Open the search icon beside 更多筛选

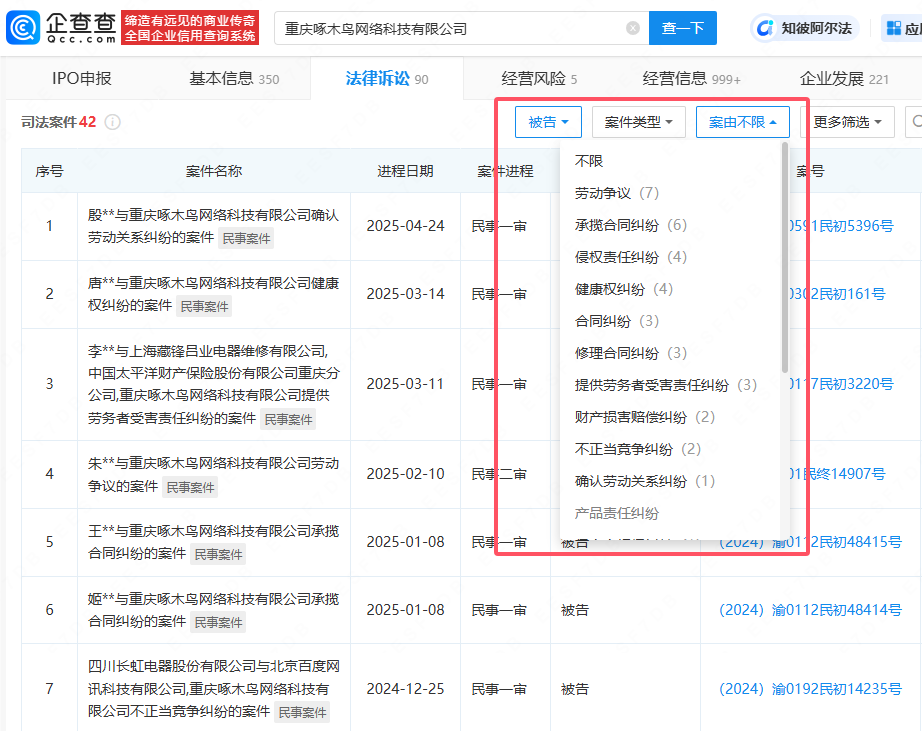pos(914,122)
